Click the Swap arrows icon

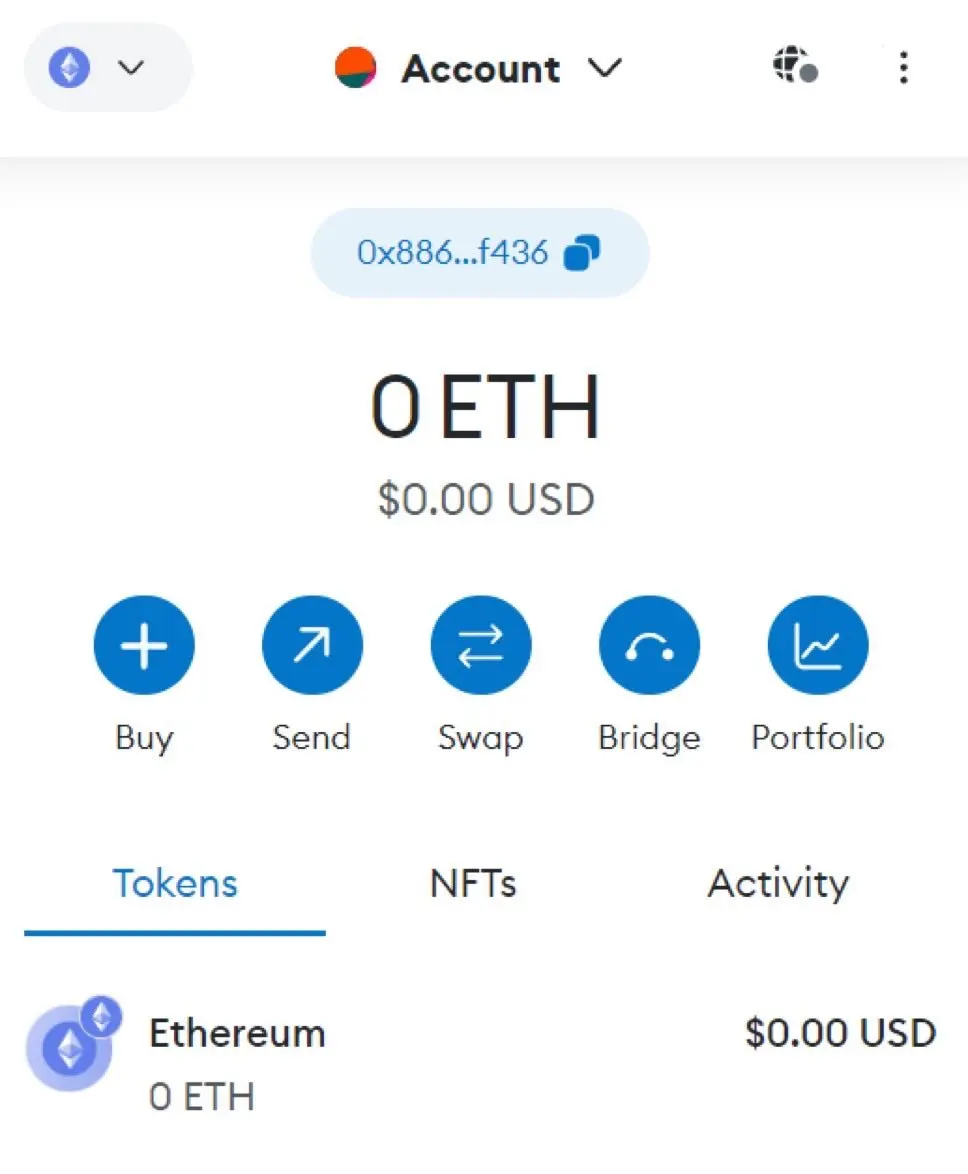tap(481, 645)
